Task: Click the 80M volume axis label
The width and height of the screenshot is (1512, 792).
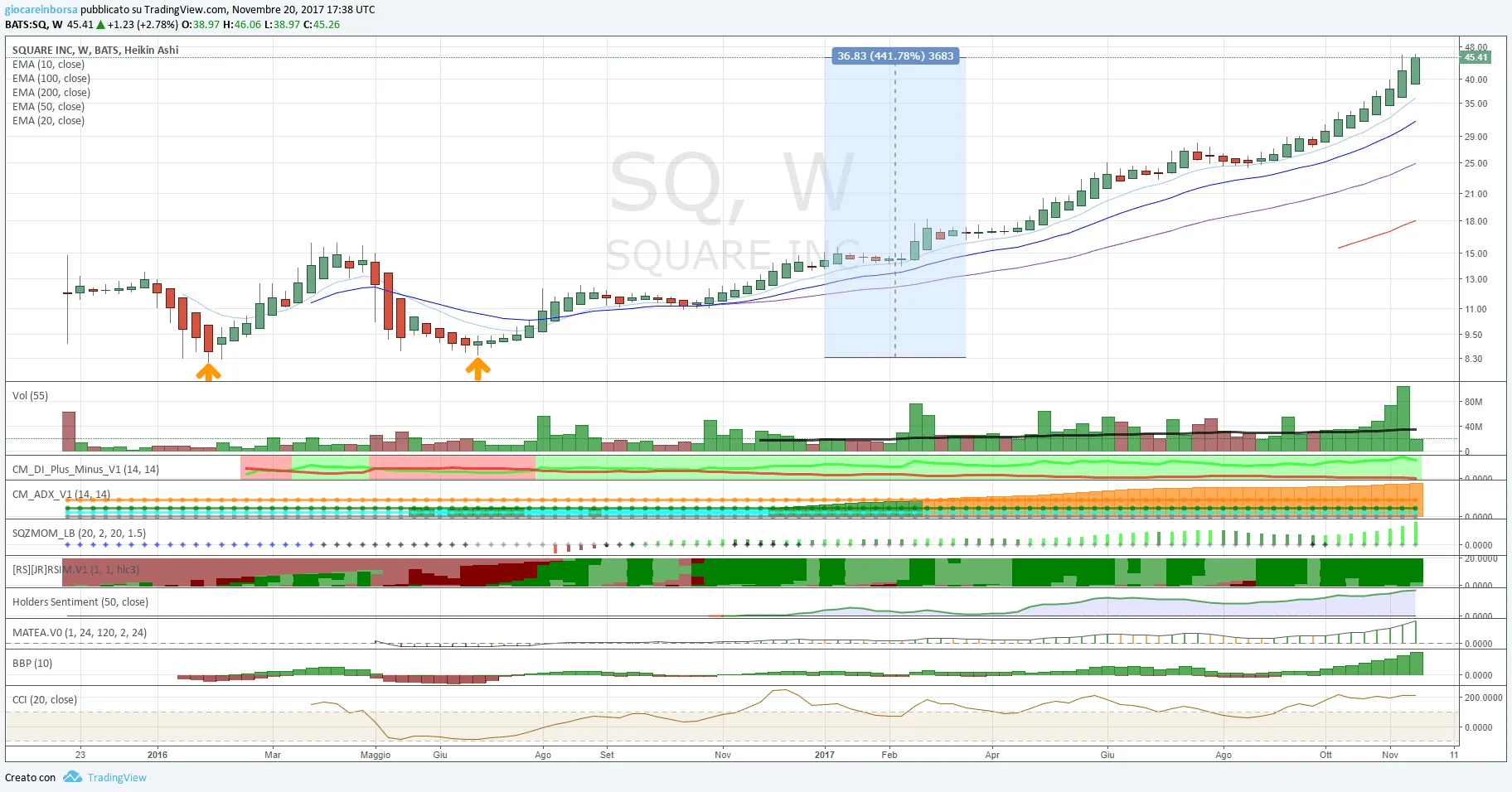Action: pyautogui.click(x=1473, y=403)
